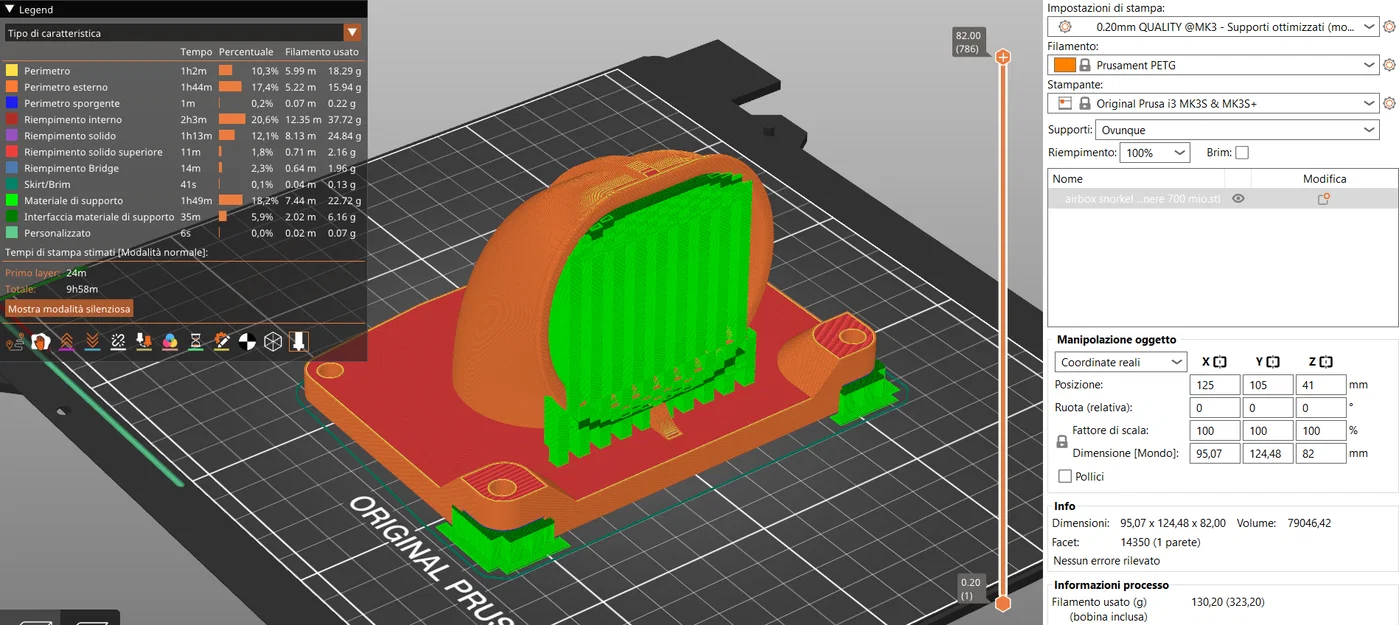This screenshot has height=625, width=1399.
Task: Click the Posizione Y field showing 105
Action: coord(1268,385)
